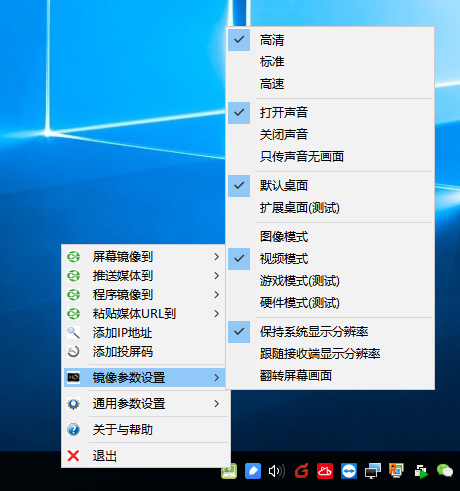This screenshot has height=491, width=460.
Task: Open the red G tray icon
Action: [x=301, y=471]
